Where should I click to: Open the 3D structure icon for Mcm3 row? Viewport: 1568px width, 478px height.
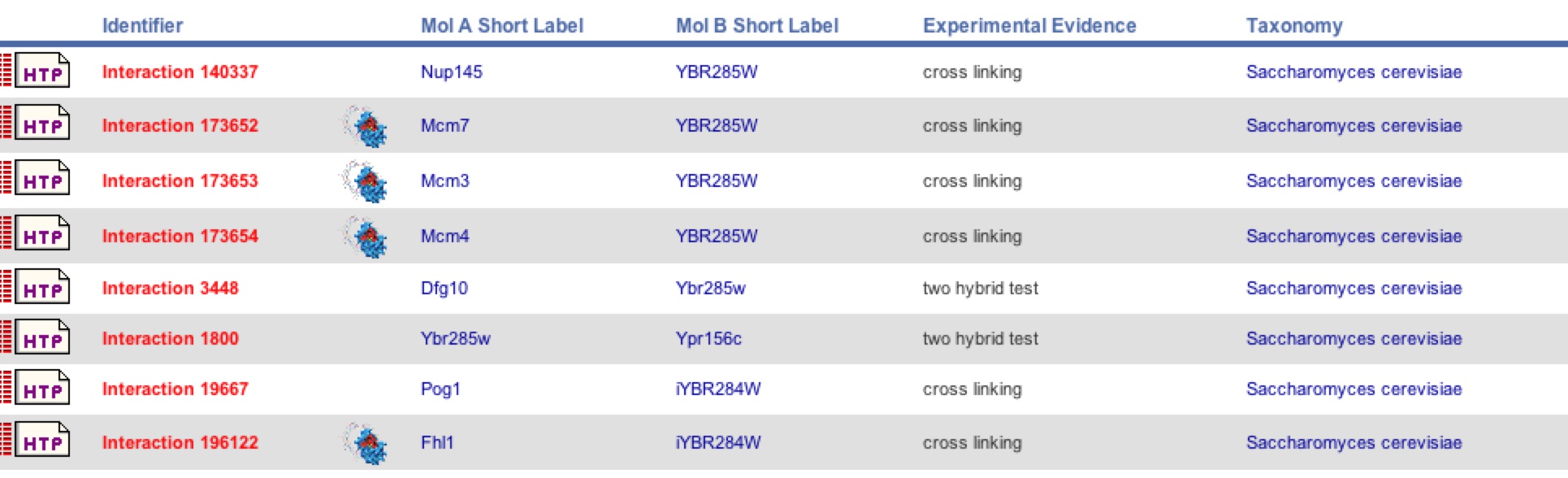pyautogui.click(x=365, y=180)
